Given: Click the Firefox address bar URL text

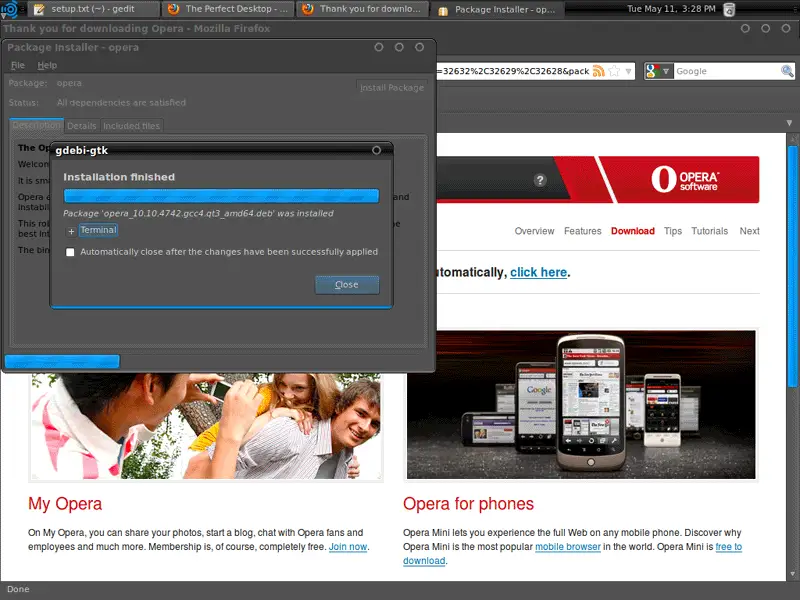Looking at the screenshot, I should tap(513, 71).
